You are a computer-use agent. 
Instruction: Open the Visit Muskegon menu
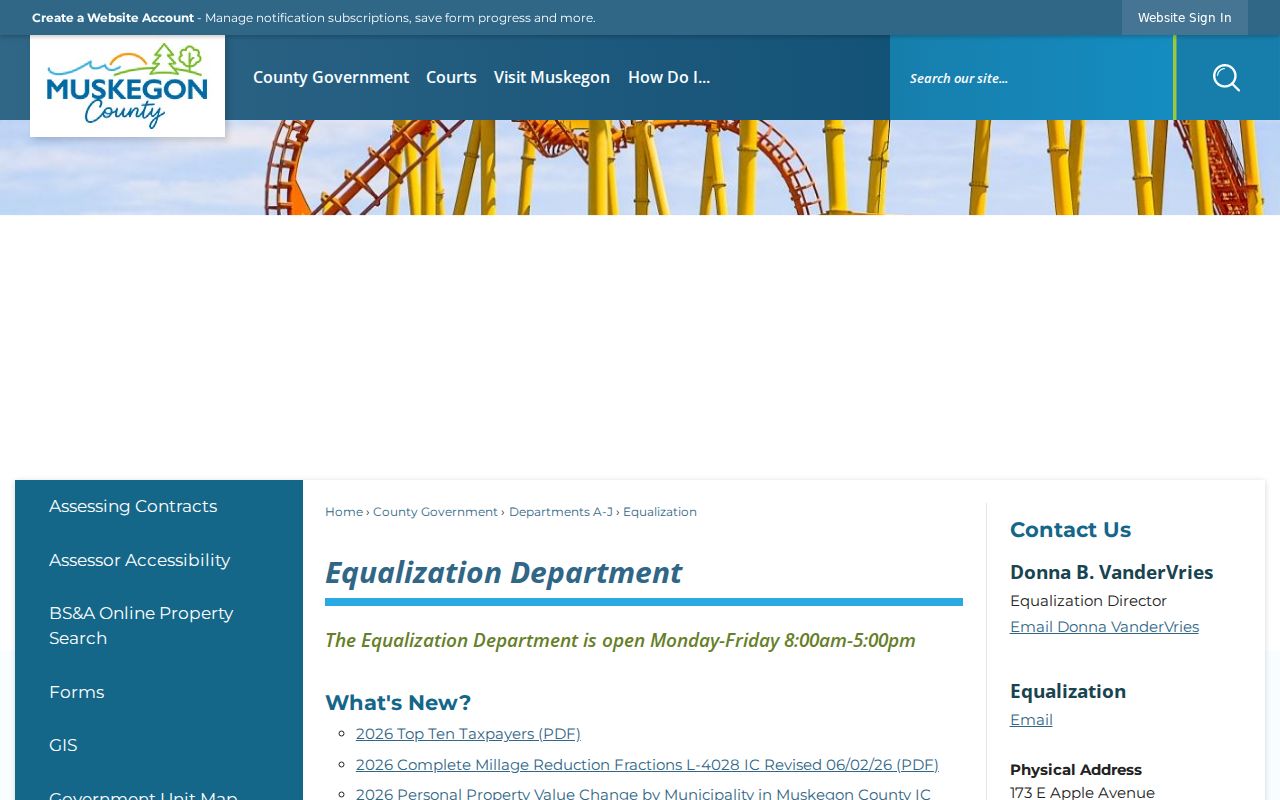[552, 77]
